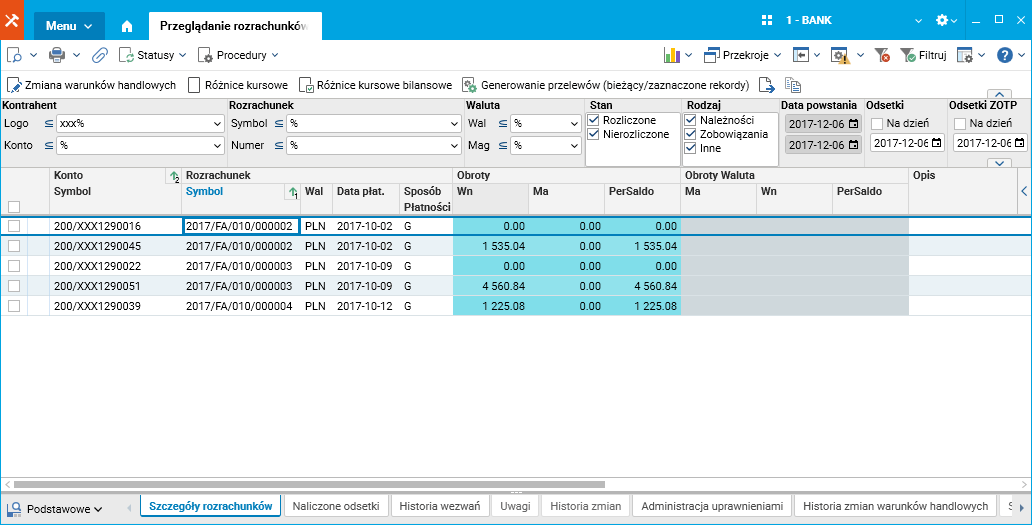Viewport: 1032px width, 525px height.
Task: Toggle the Nierozliczone checkbox
Action: 594,134
